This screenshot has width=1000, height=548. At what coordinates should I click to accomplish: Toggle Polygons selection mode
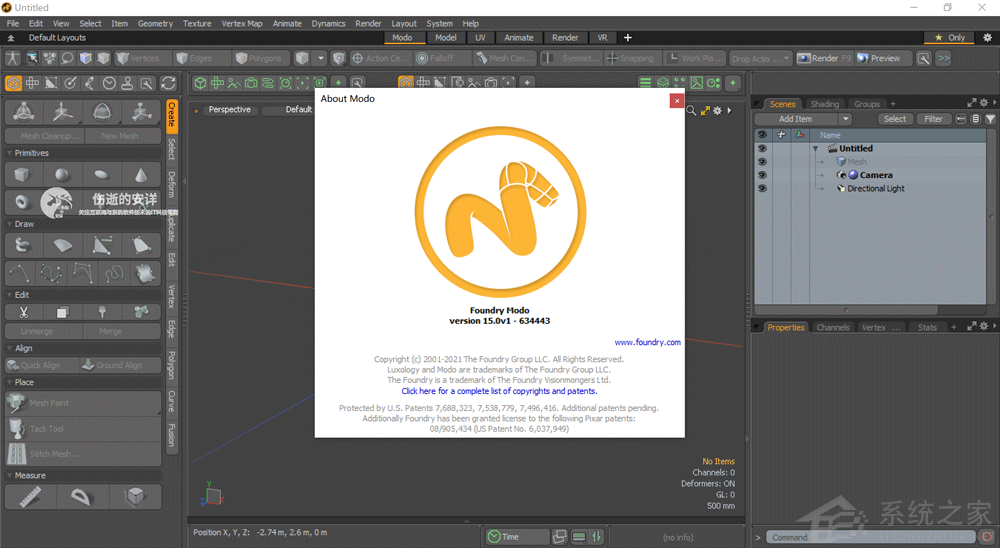tap(261, 58)
